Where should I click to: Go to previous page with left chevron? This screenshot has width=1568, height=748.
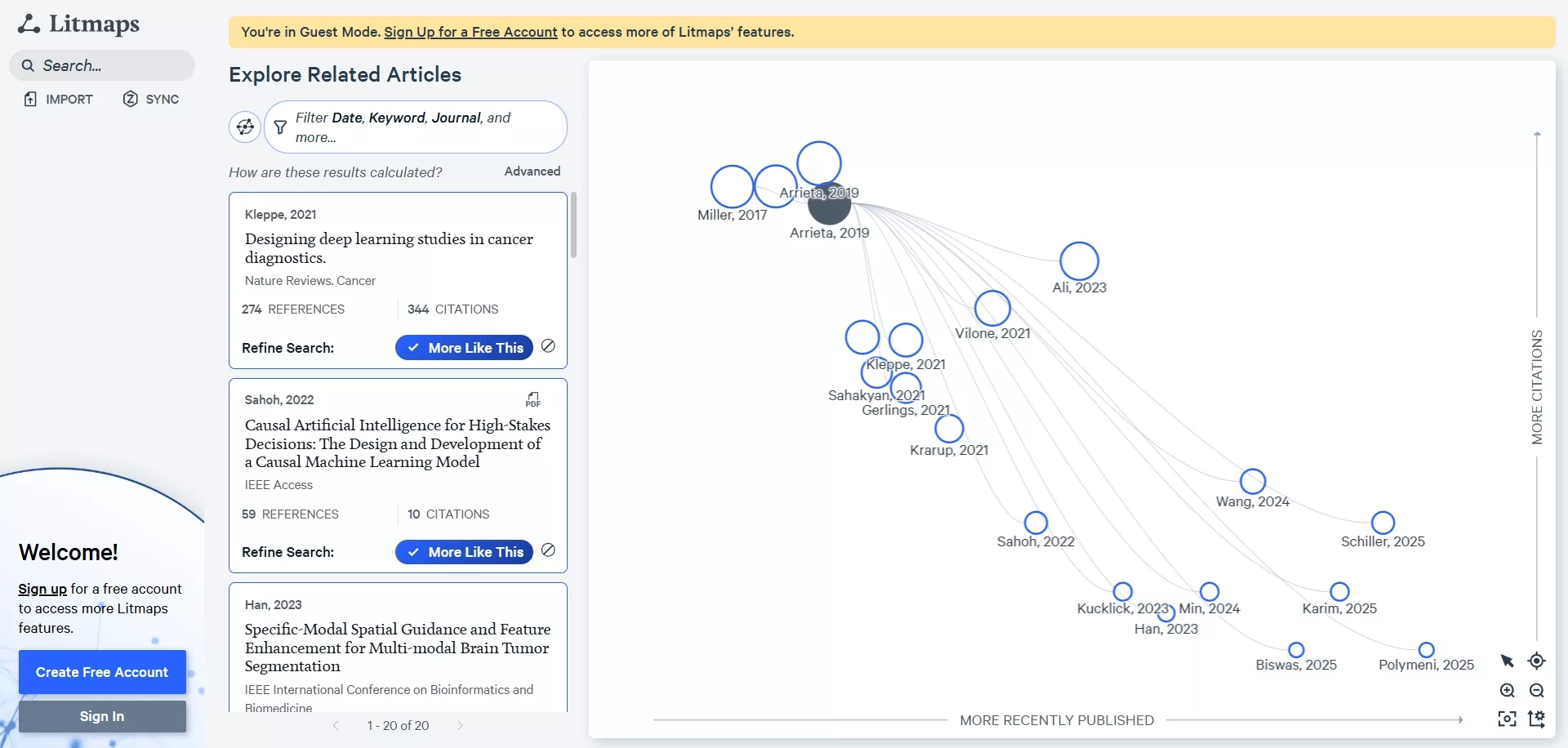[x=336, y=725]
